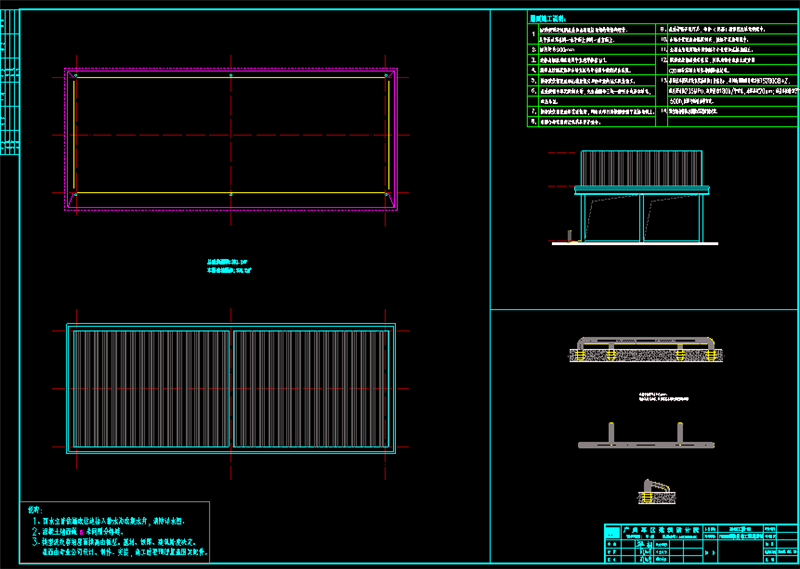This screenshot has height=569, width=800.
Task: Select the gray pipe rail with two posts
Action: [x=646, y=436]
